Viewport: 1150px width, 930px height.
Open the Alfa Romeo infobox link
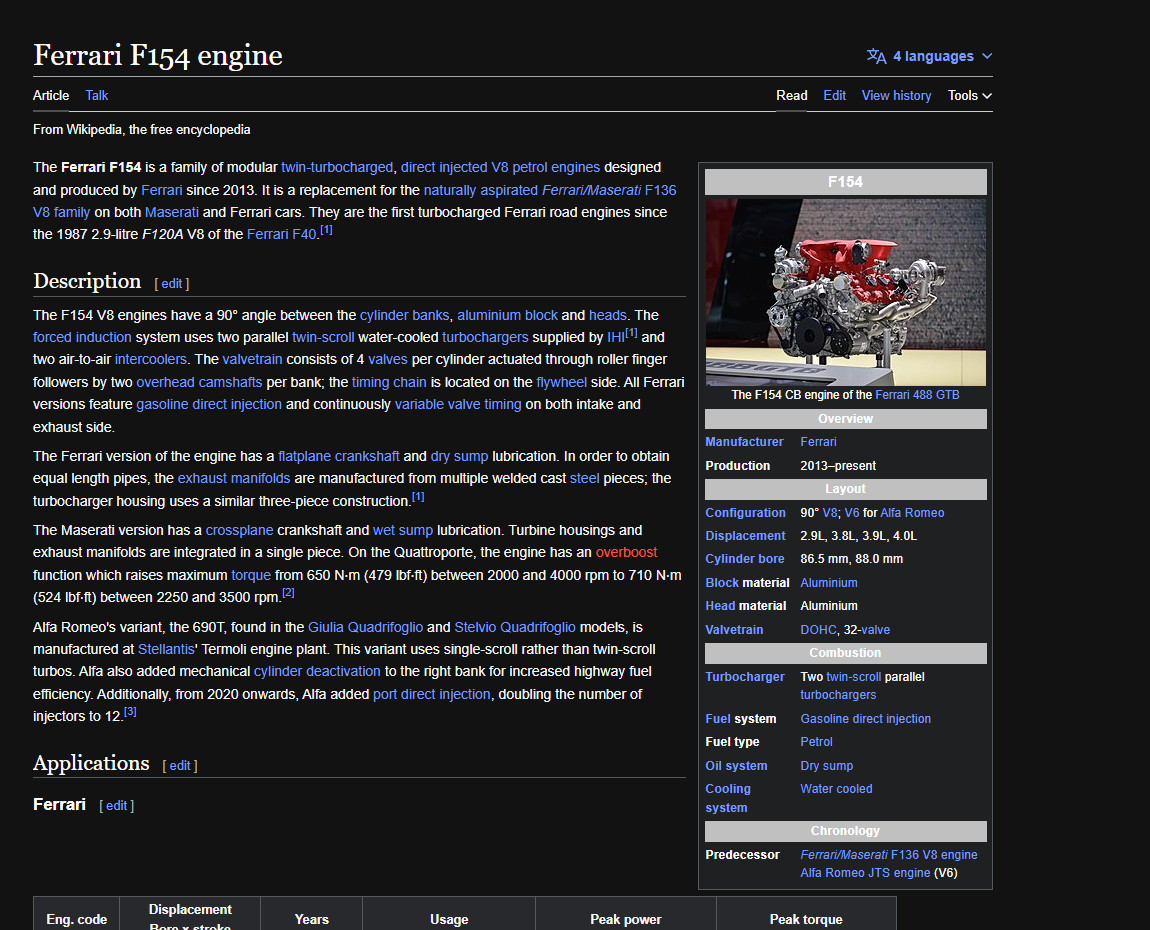point(912,513)
